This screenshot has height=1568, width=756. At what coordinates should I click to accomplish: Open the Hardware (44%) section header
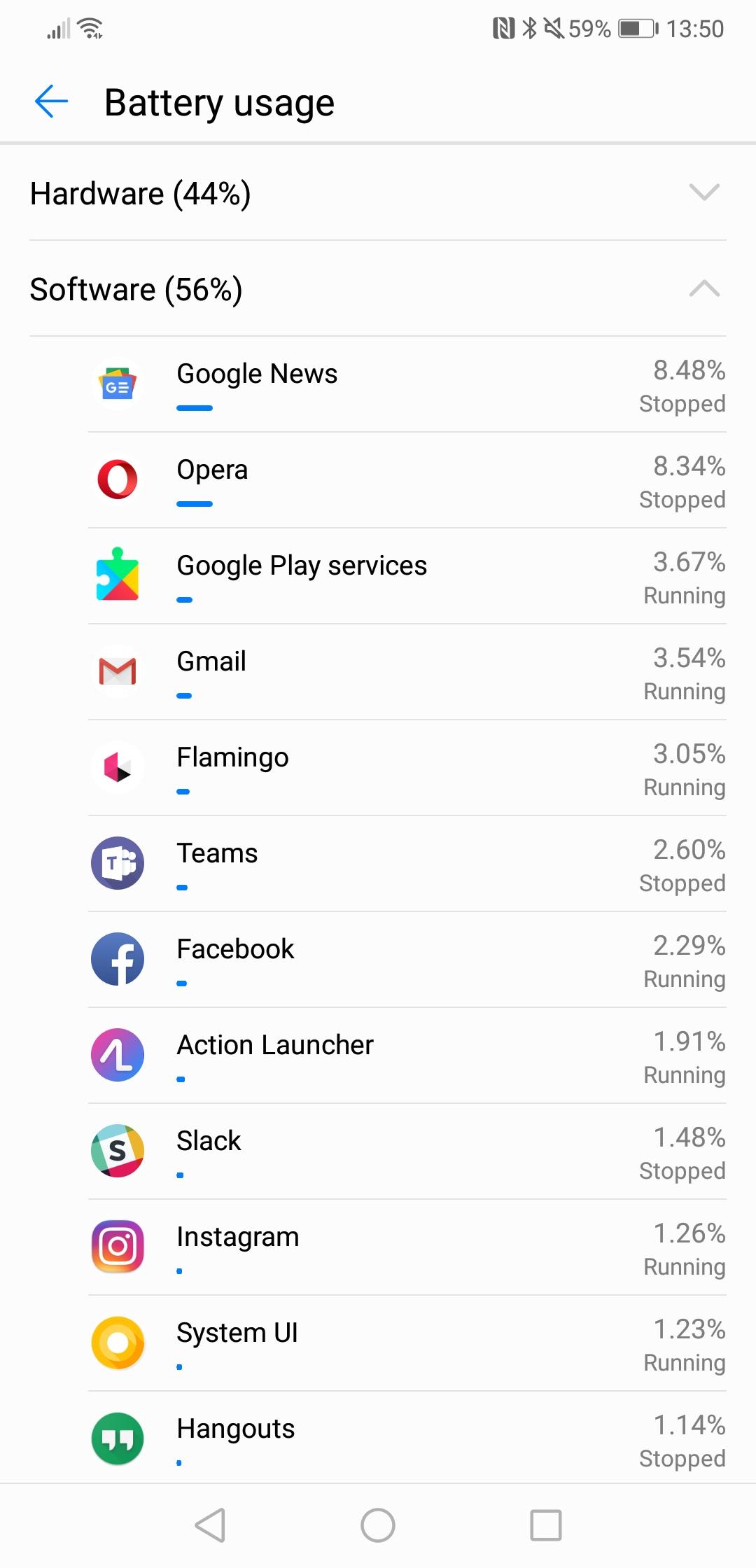141,194
